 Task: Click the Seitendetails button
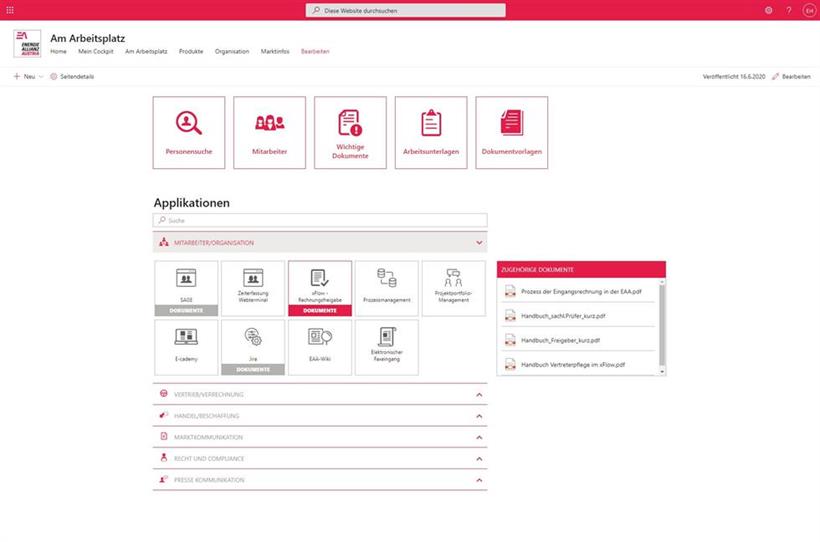(72, 76)
